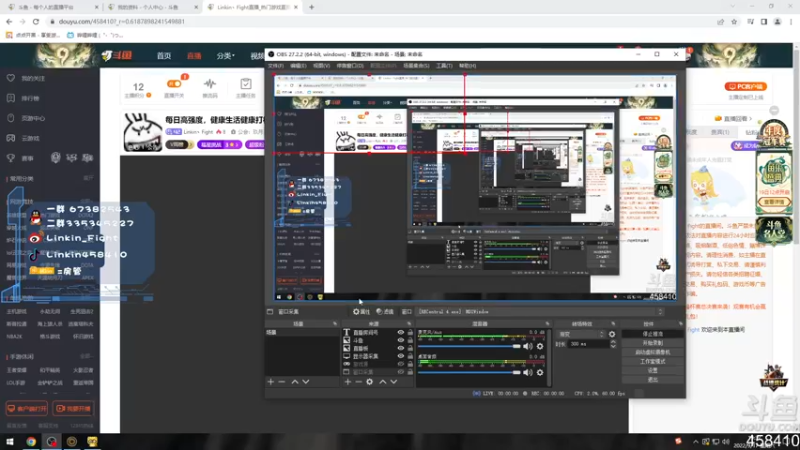Screen dimensions: 800x450
Task: Open 主播任务 streamer tasks icon on Douyu
Action: [x=245, y=88]
